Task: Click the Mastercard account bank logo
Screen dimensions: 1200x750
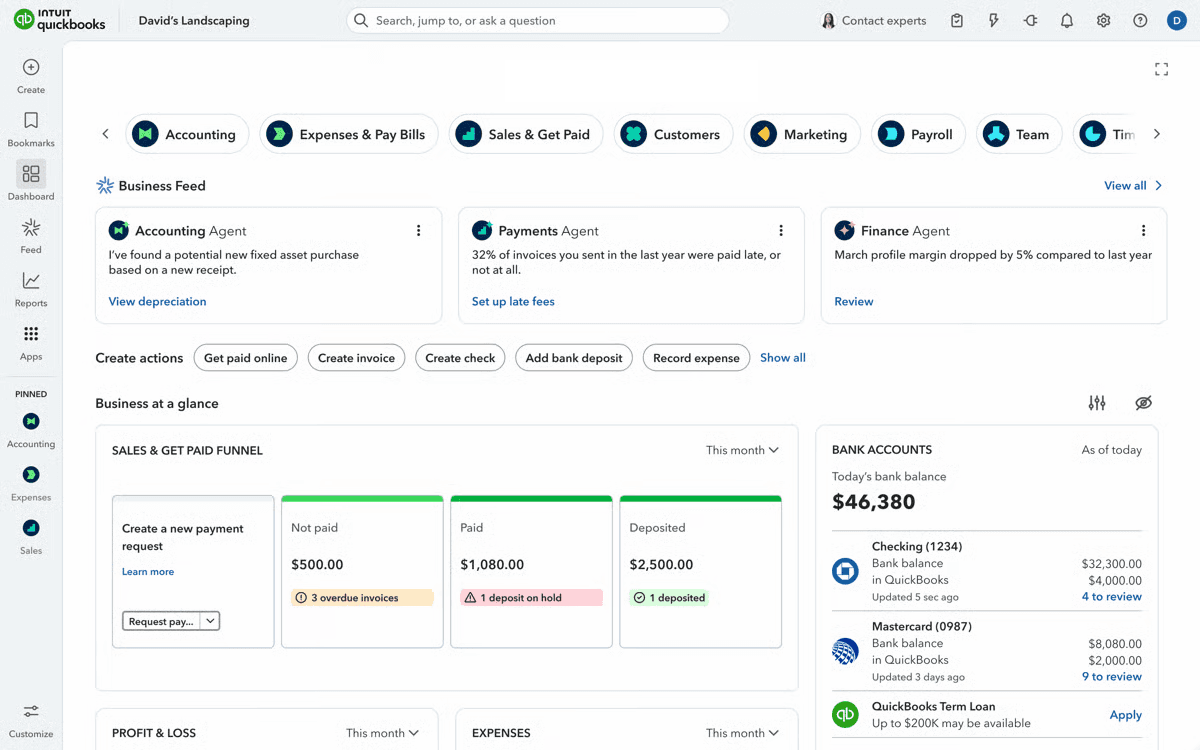Action: point(845,651)
